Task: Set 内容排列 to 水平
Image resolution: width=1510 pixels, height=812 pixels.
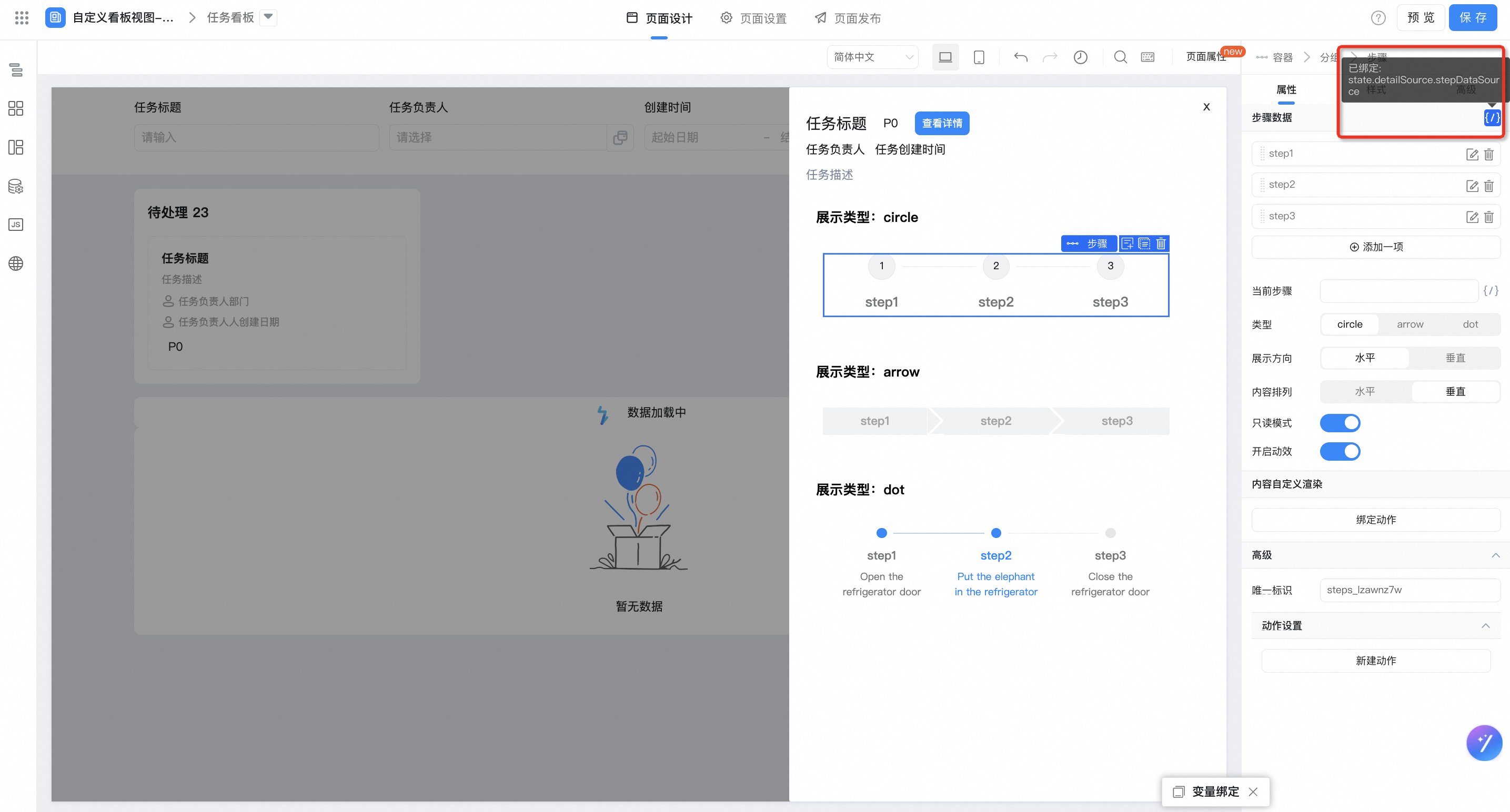Action: coord(1365,391)
